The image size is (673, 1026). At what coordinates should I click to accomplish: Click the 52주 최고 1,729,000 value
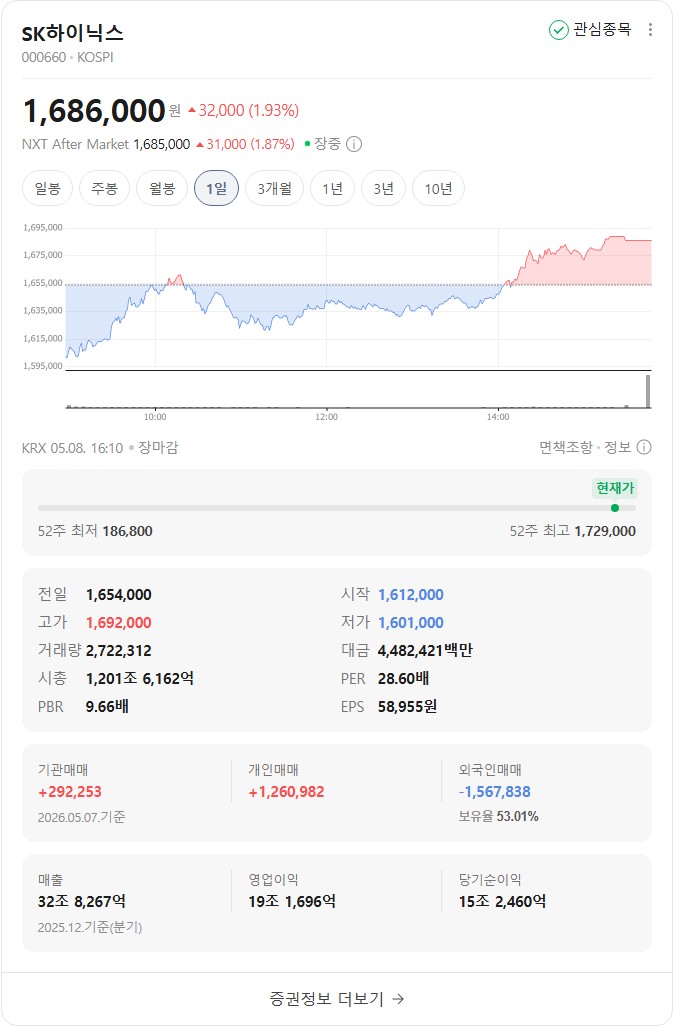tap(605, 531)
